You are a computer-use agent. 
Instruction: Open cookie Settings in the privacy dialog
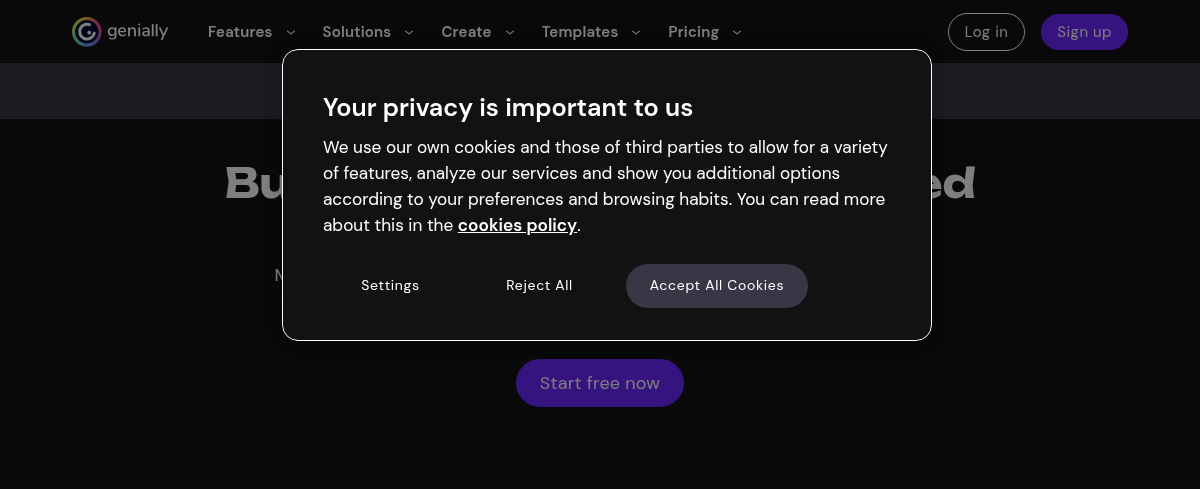[390, 286]
